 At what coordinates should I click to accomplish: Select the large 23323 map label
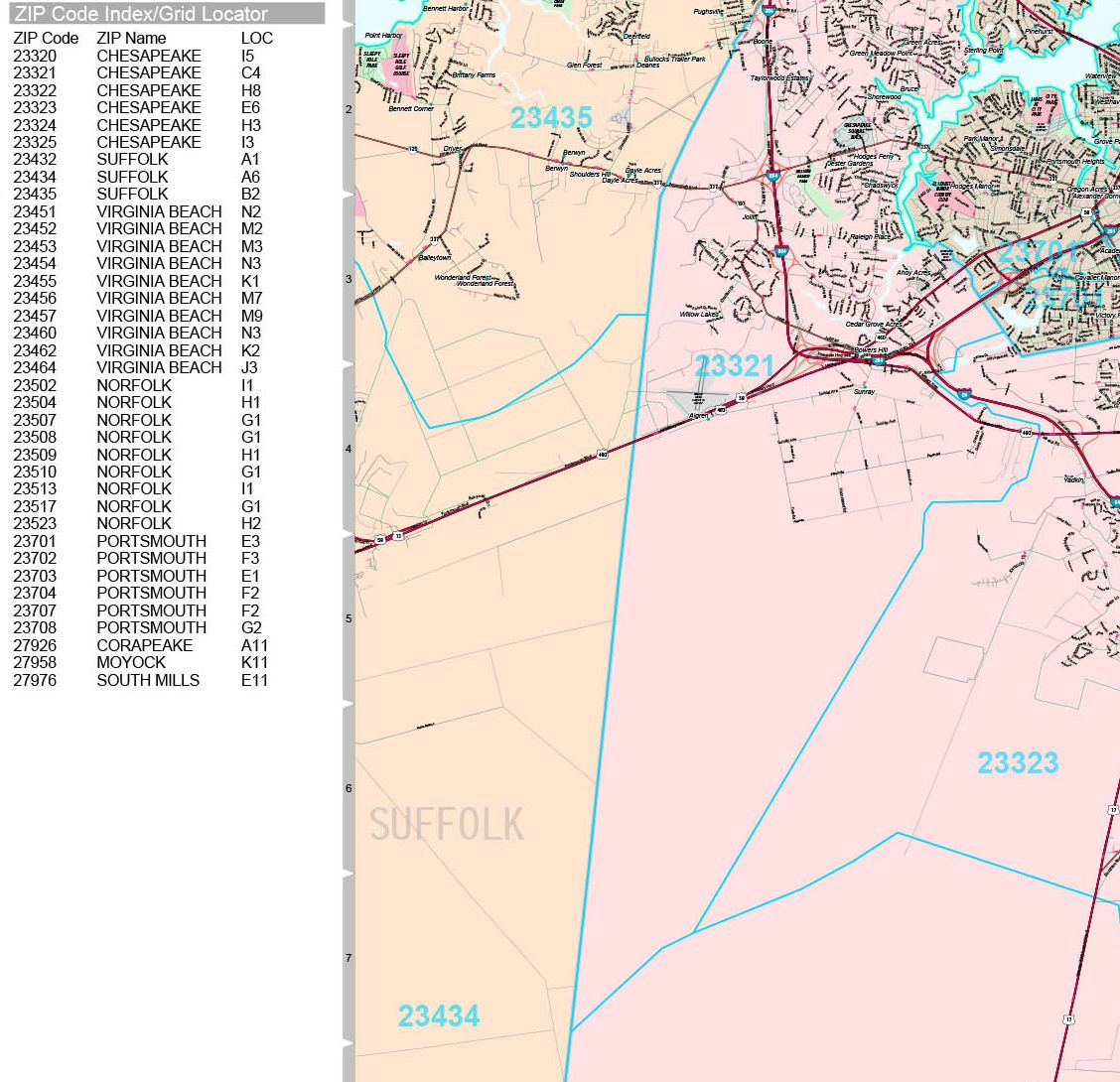[x=1017, y=762]
